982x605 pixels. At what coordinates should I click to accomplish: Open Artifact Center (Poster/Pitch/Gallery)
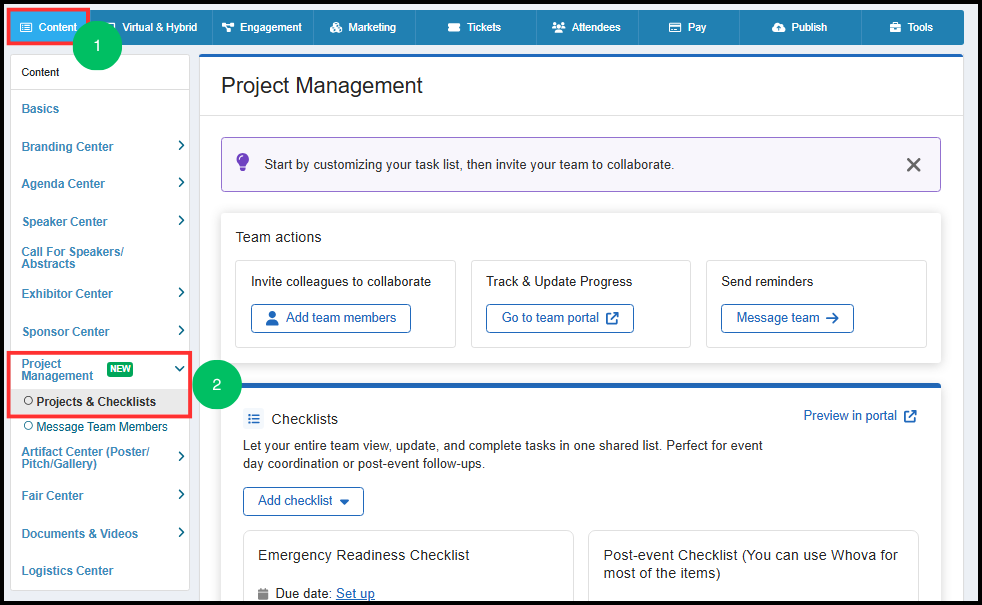85,458
